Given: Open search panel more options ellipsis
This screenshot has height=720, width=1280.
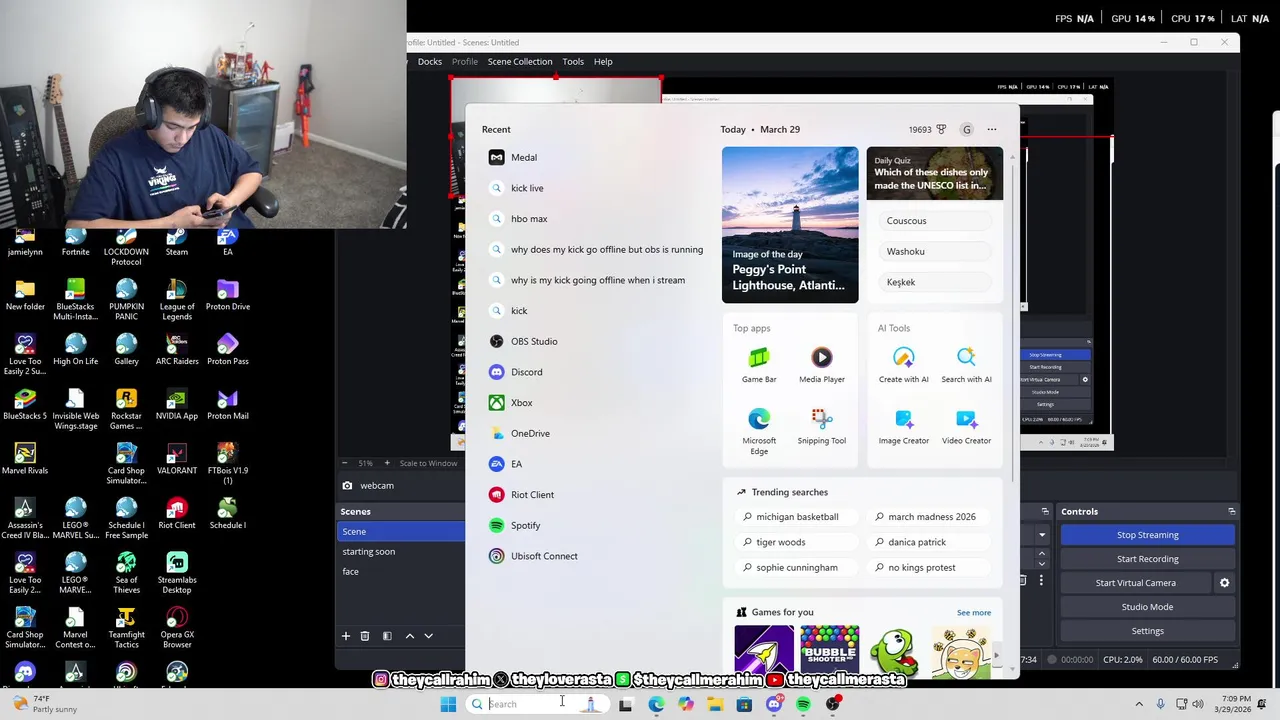Looking at the screenshot, I should (x=992, y=129).
